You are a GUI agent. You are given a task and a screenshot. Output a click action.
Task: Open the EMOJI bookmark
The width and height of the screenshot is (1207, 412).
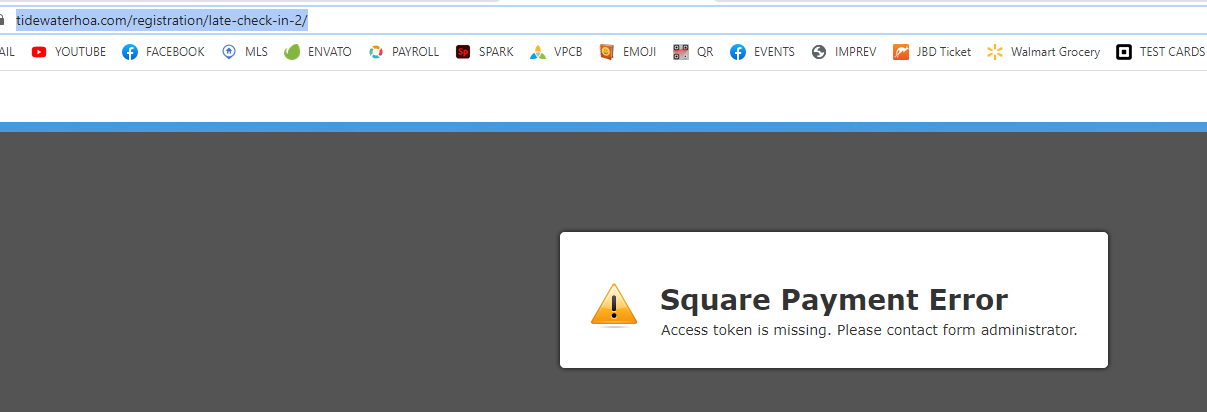coord(628,52)
